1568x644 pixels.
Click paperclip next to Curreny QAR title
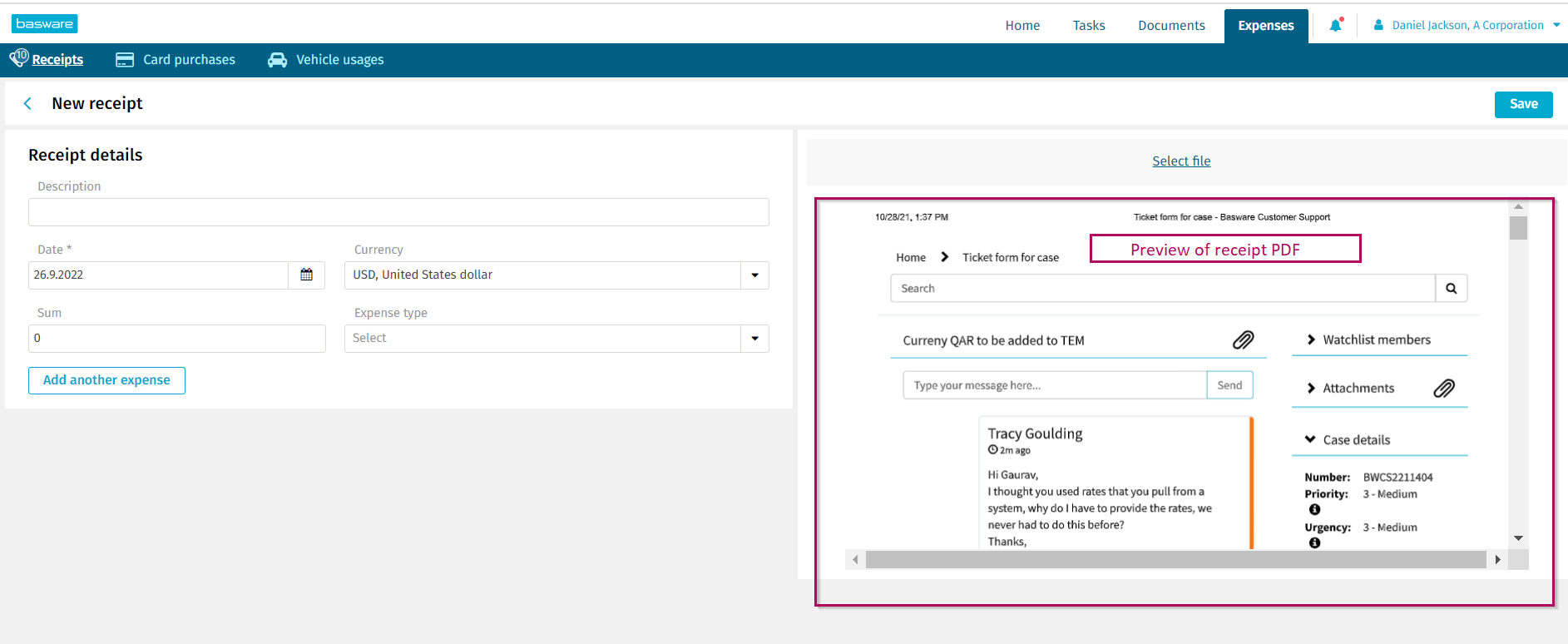(1244, 339)
